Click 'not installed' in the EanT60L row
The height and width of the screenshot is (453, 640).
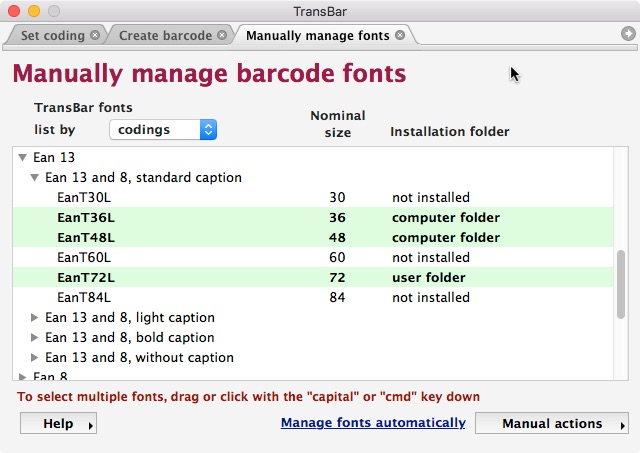pyautogui.click(x=431, y=257)
